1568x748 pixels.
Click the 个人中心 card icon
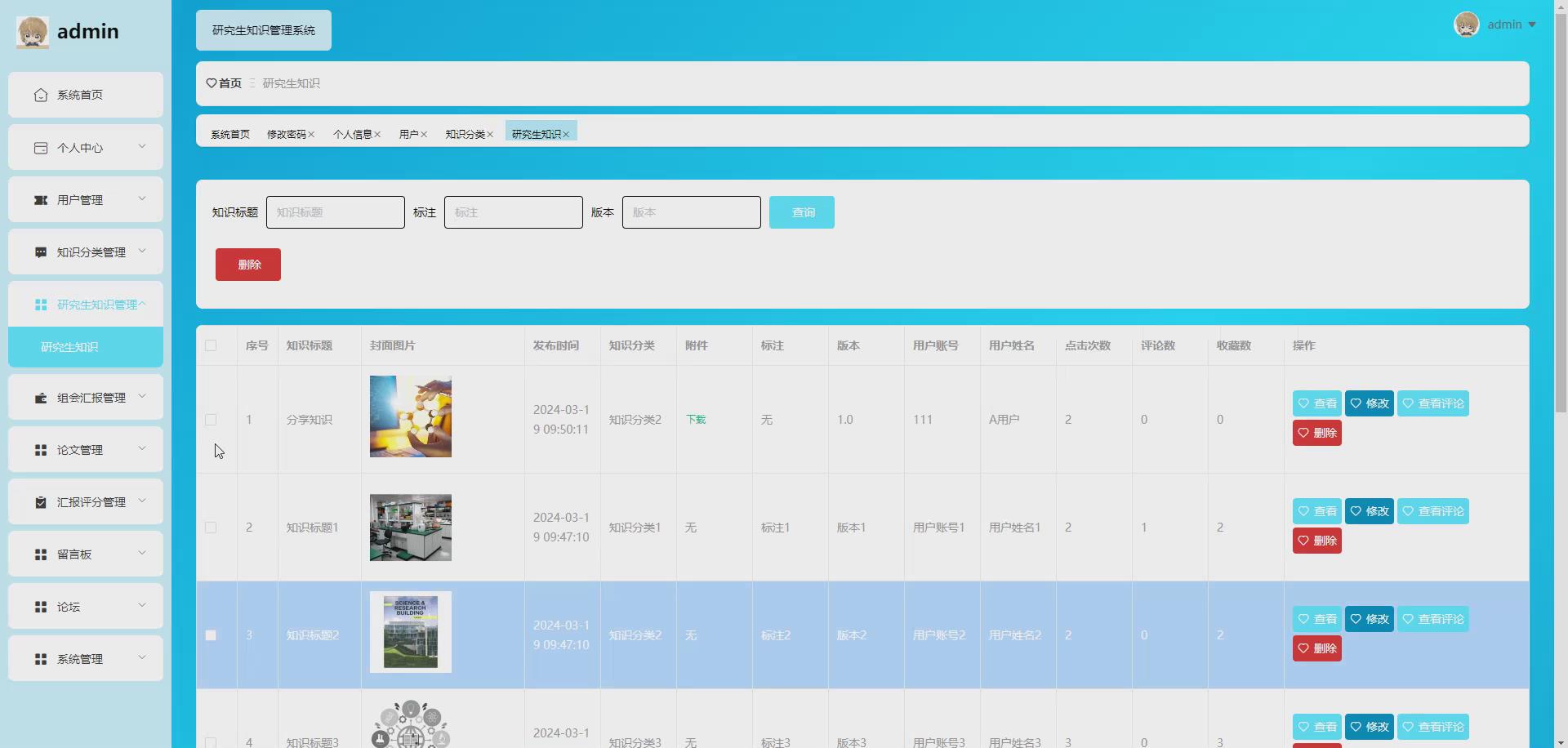pyautogui.click(x=41, y=148)
